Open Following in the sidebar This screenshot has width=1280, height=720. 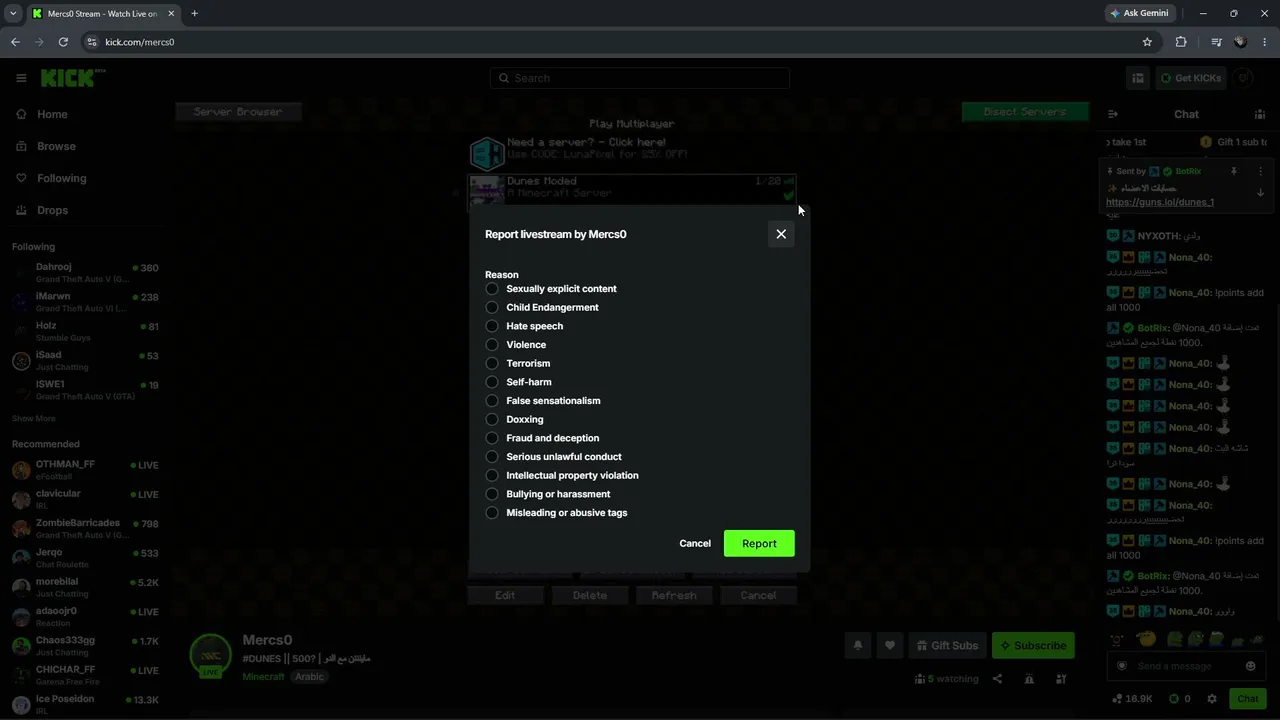coord(62,178)
